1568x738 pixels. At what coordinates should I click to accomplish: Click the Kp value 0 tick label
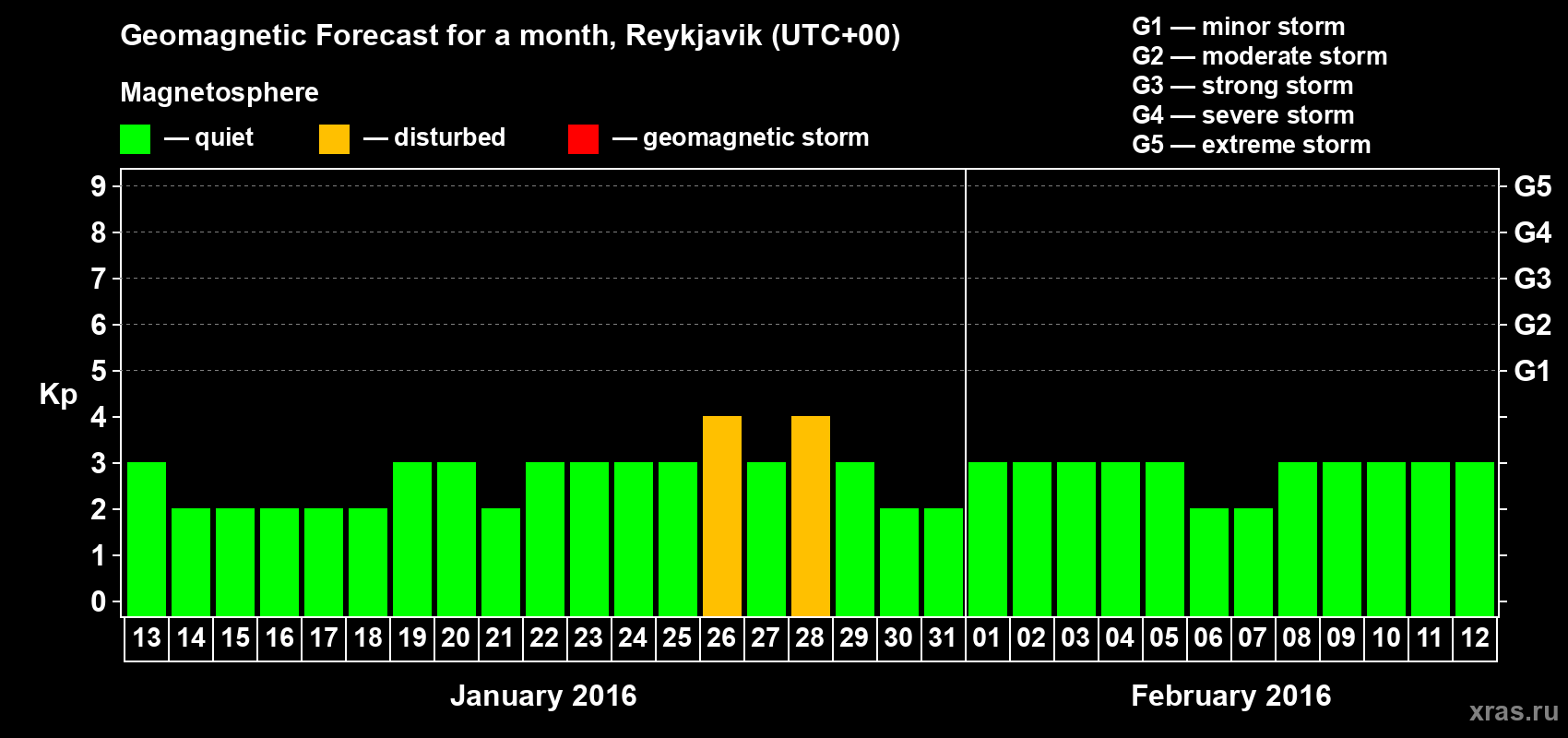point(99,601)
